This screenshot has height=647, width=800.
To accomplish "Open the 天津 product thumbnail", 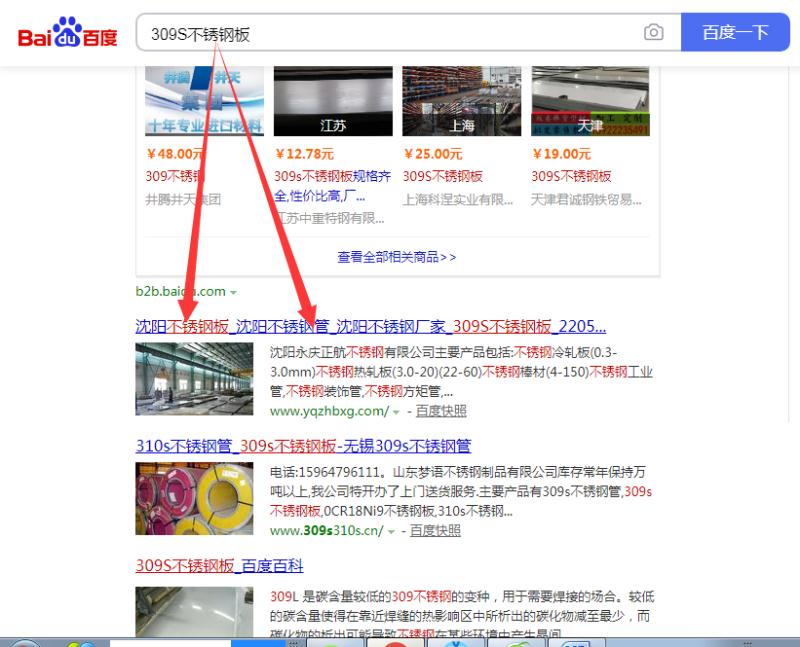I will [x=590, y=101].
